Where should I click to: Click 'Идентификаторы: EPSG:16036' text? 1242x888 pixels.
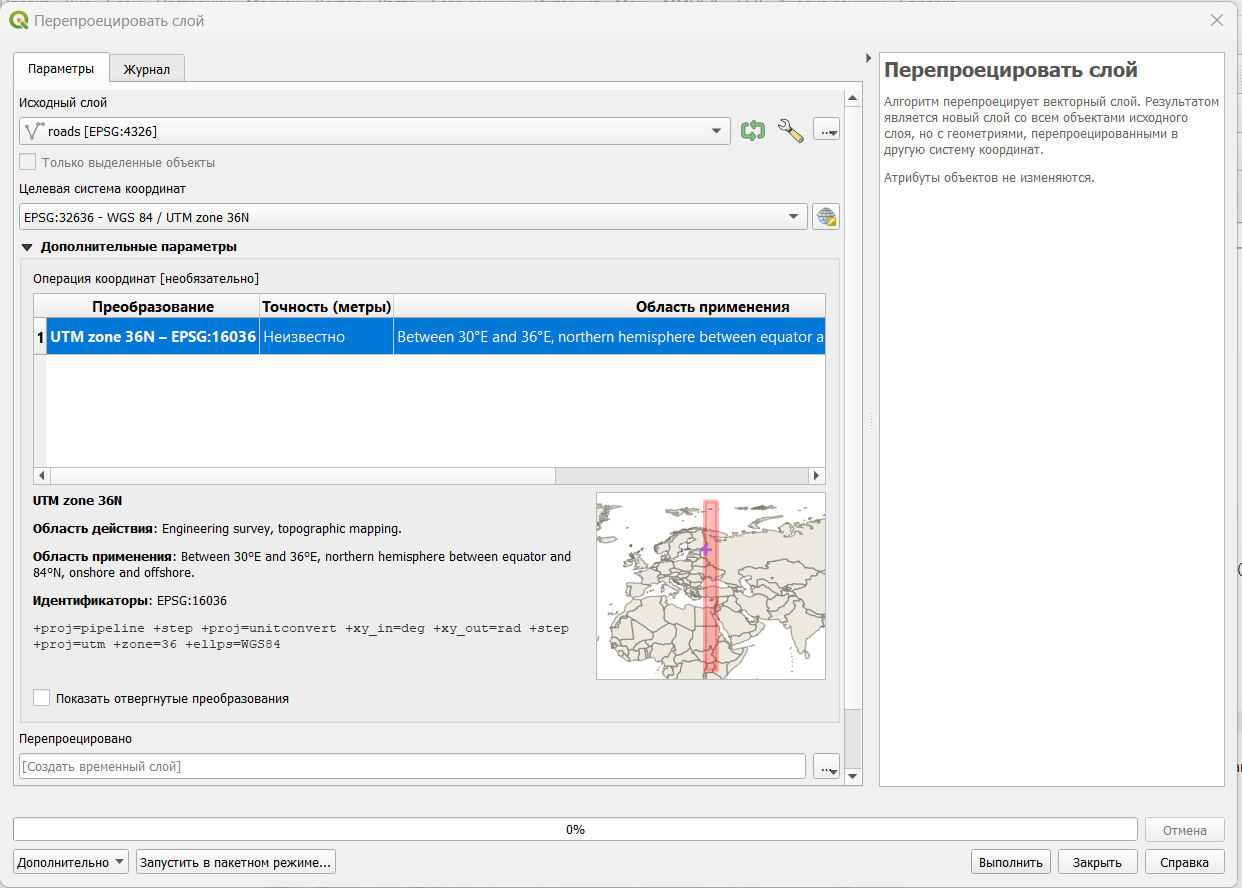tap(130, 601)
